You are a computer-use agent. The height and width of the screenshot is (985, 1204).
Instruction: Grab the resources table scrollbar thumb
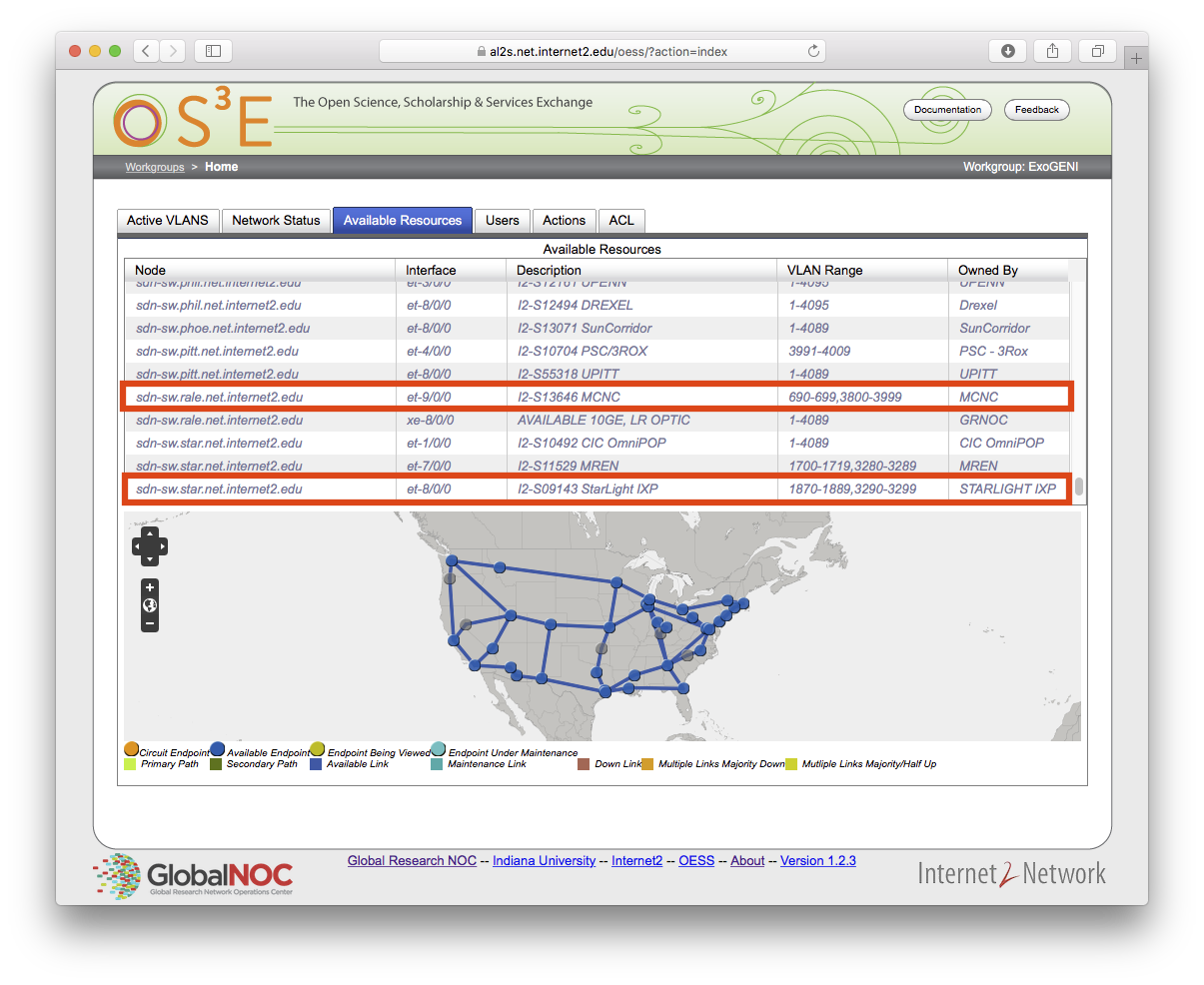pyautogui.click(x=1079, y=488)
